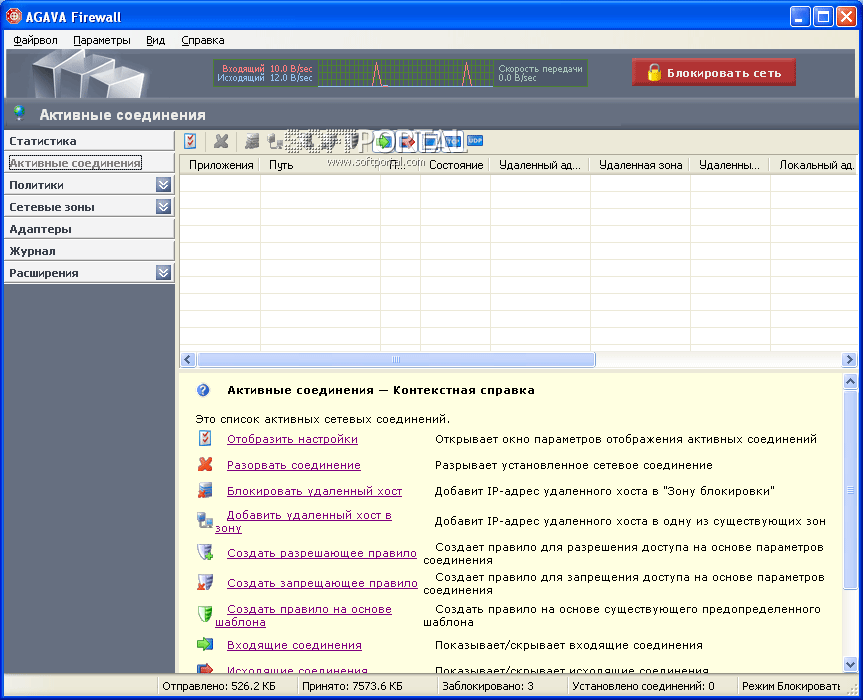Click the Отобразить настройки link
863x700 pixels.
(292, 439)
